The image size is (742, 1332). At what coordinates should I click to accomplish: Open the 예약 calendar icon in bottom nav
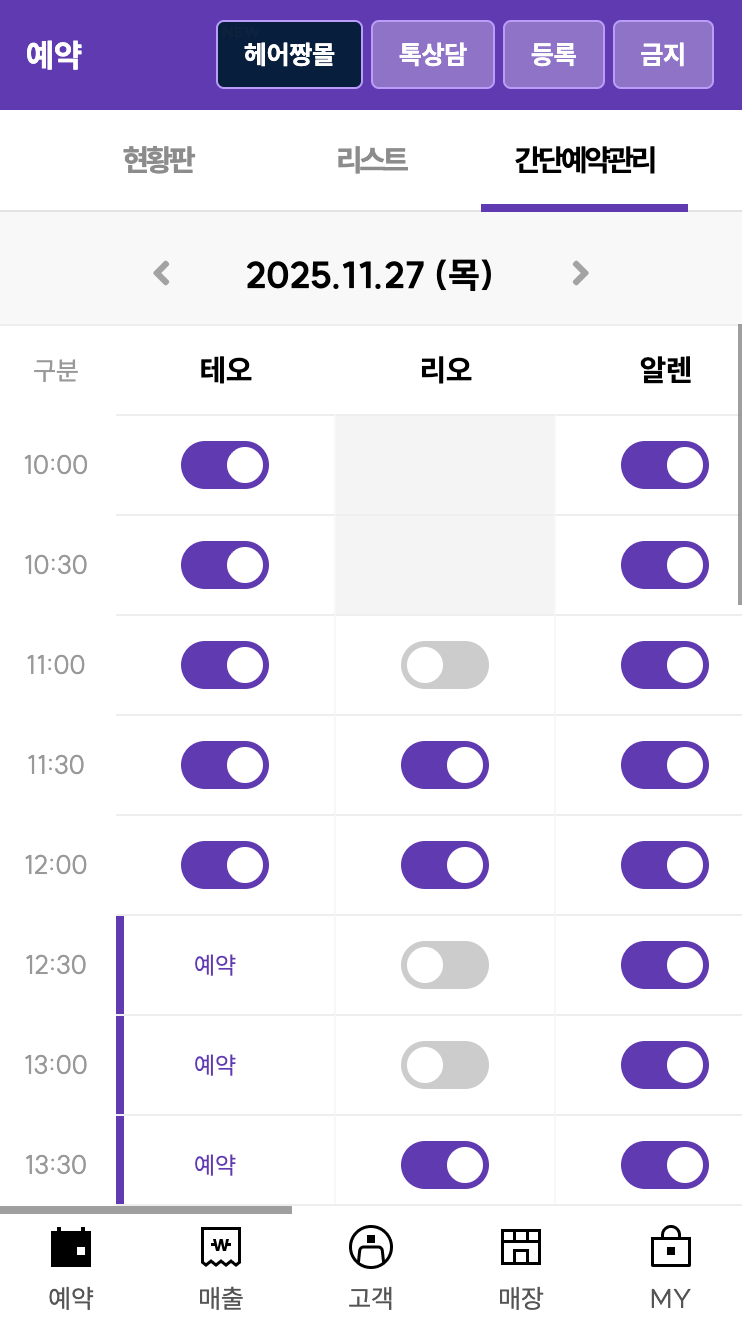[x=71, y=1248]
